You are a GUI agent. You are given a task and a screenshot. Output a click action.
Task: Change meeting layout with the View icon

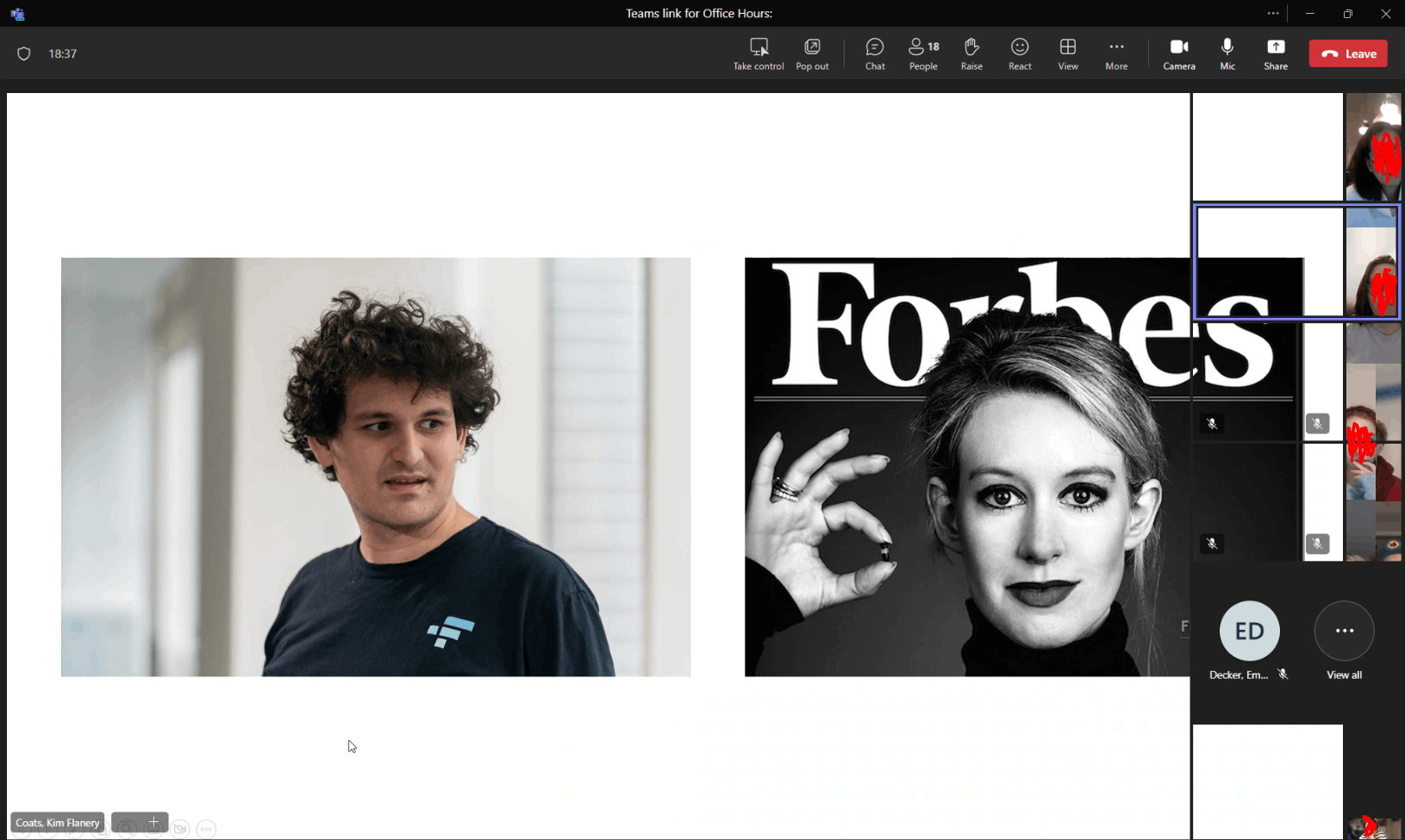1067,53
